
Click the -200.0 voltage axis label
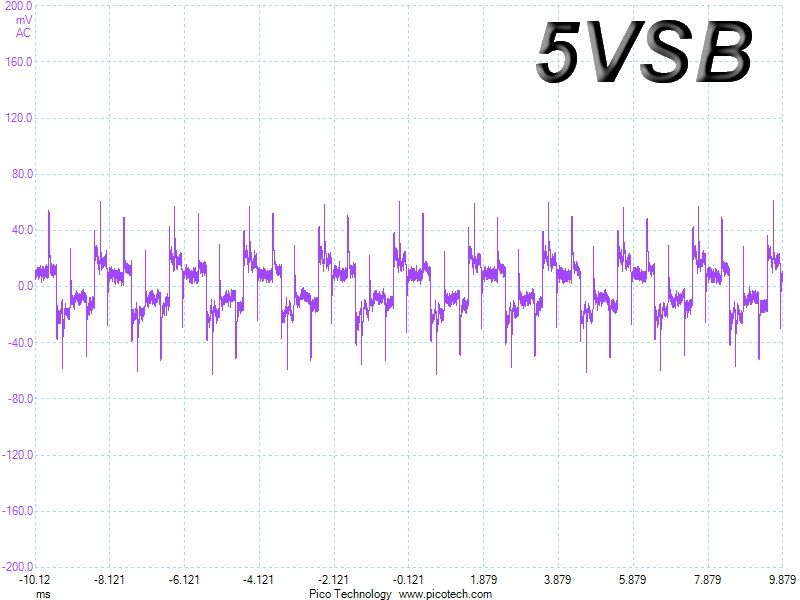[17, 567]
